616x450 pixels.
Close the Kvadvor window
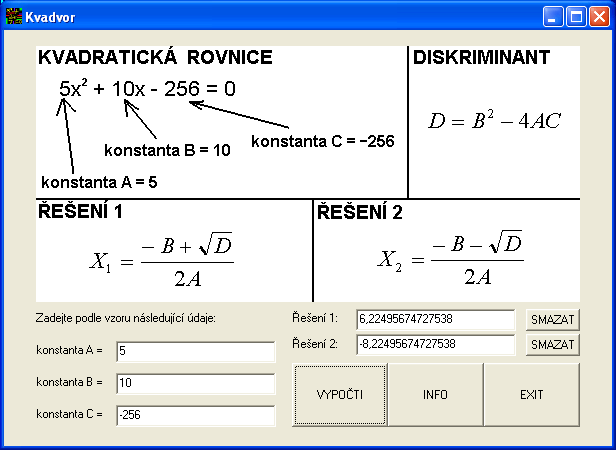[598, 16]
